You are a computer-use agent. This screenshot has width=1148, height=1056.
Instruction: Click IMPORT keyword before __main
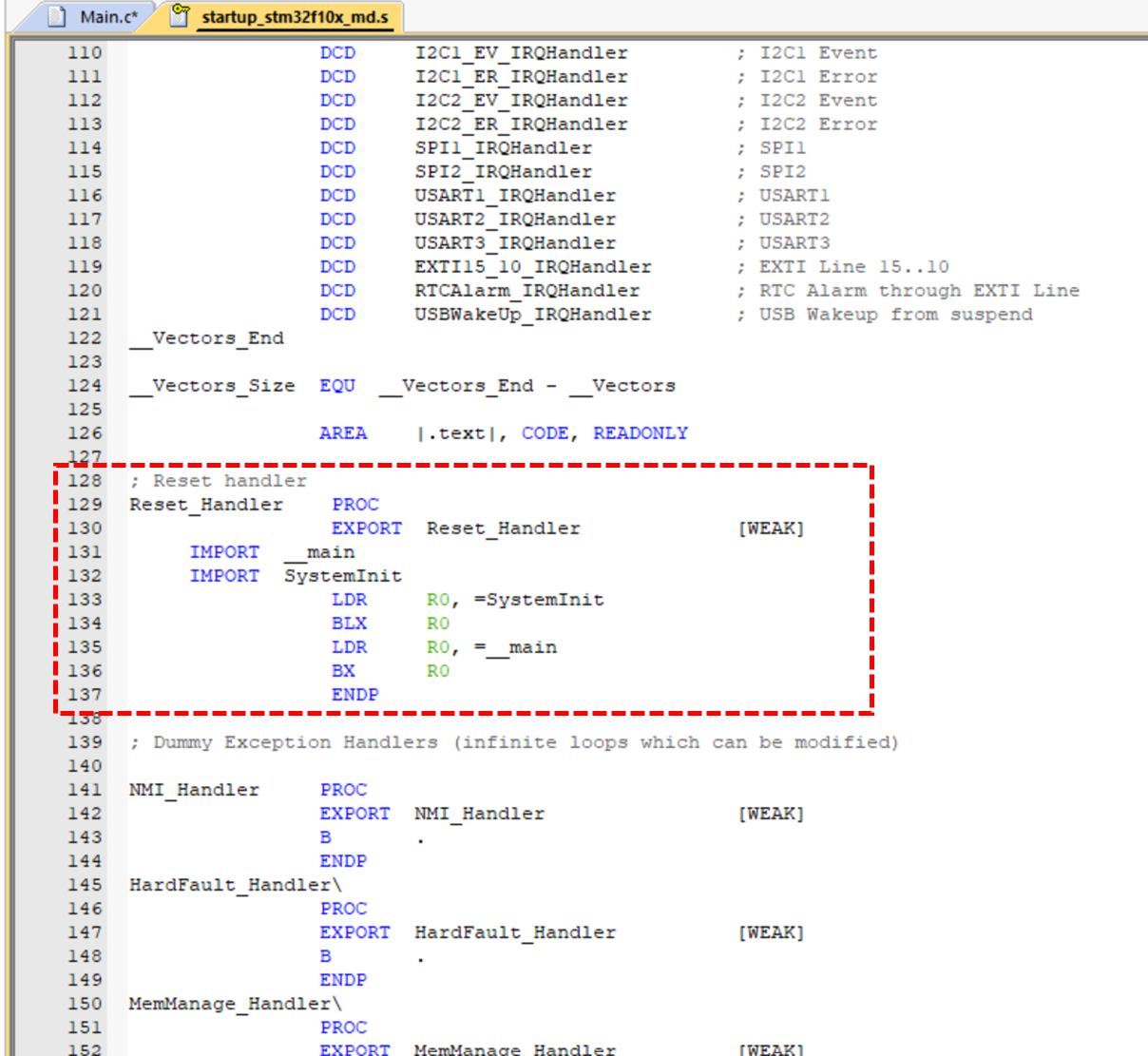point(224,552)
